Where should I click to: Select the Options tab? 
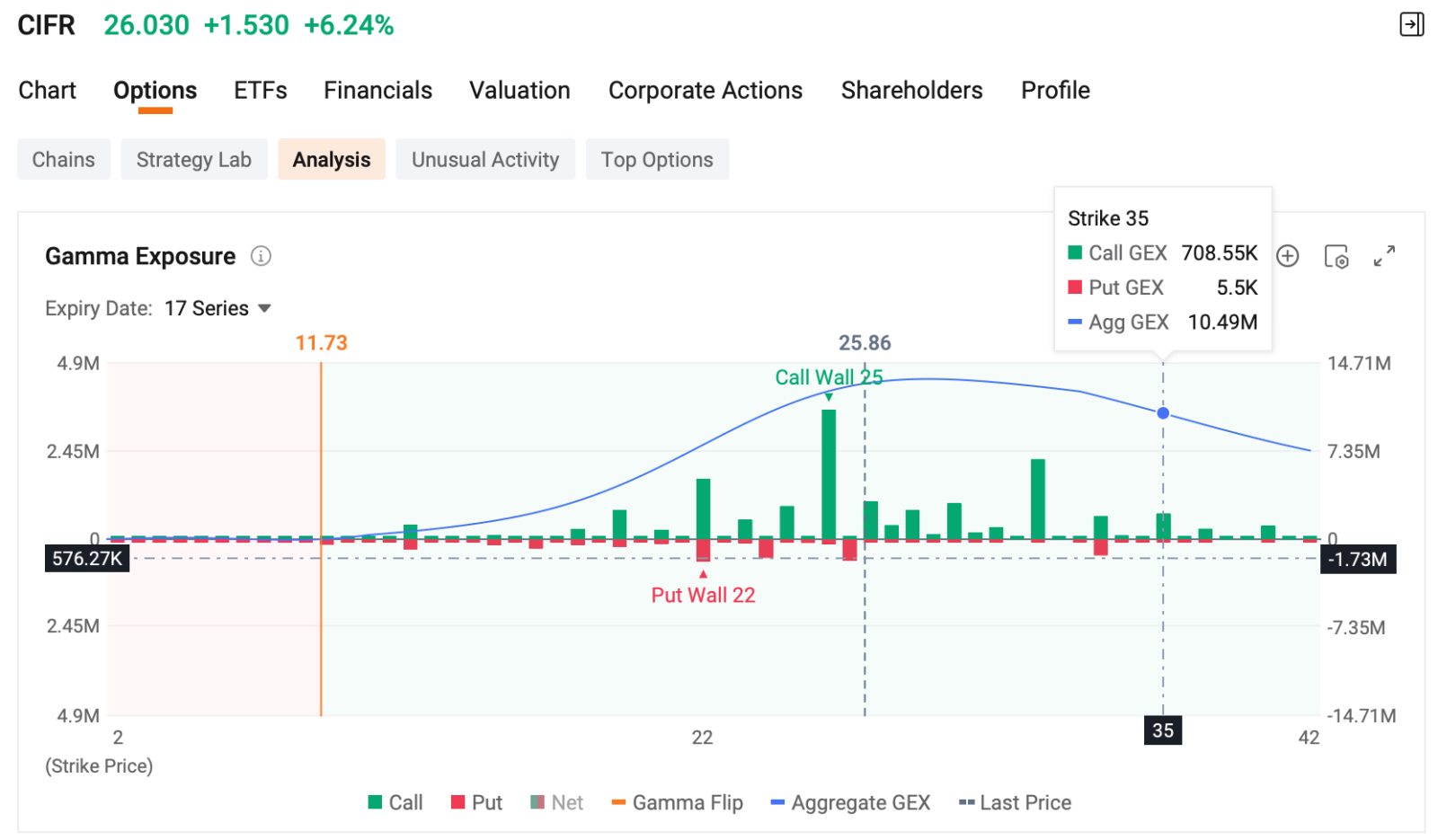(x=155, y=91)
